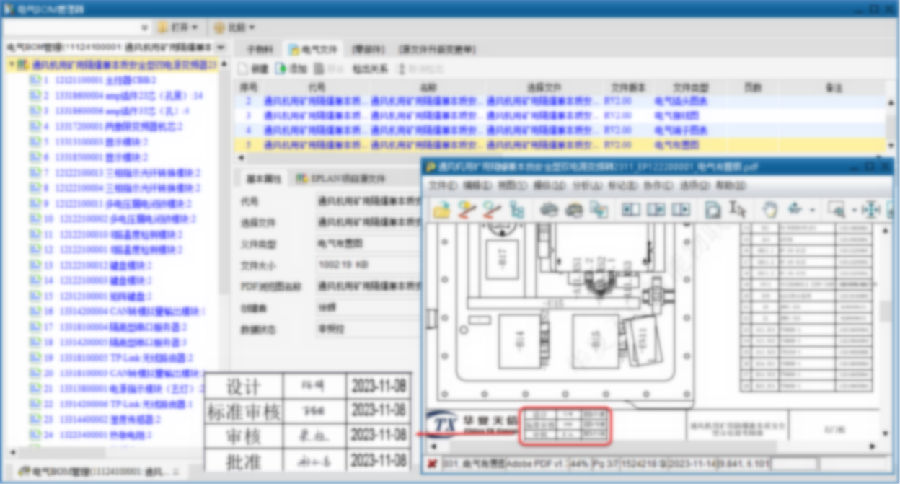Click the 代号 field in basic properties
The image size is (900, 484).
(x=368, y=201)
